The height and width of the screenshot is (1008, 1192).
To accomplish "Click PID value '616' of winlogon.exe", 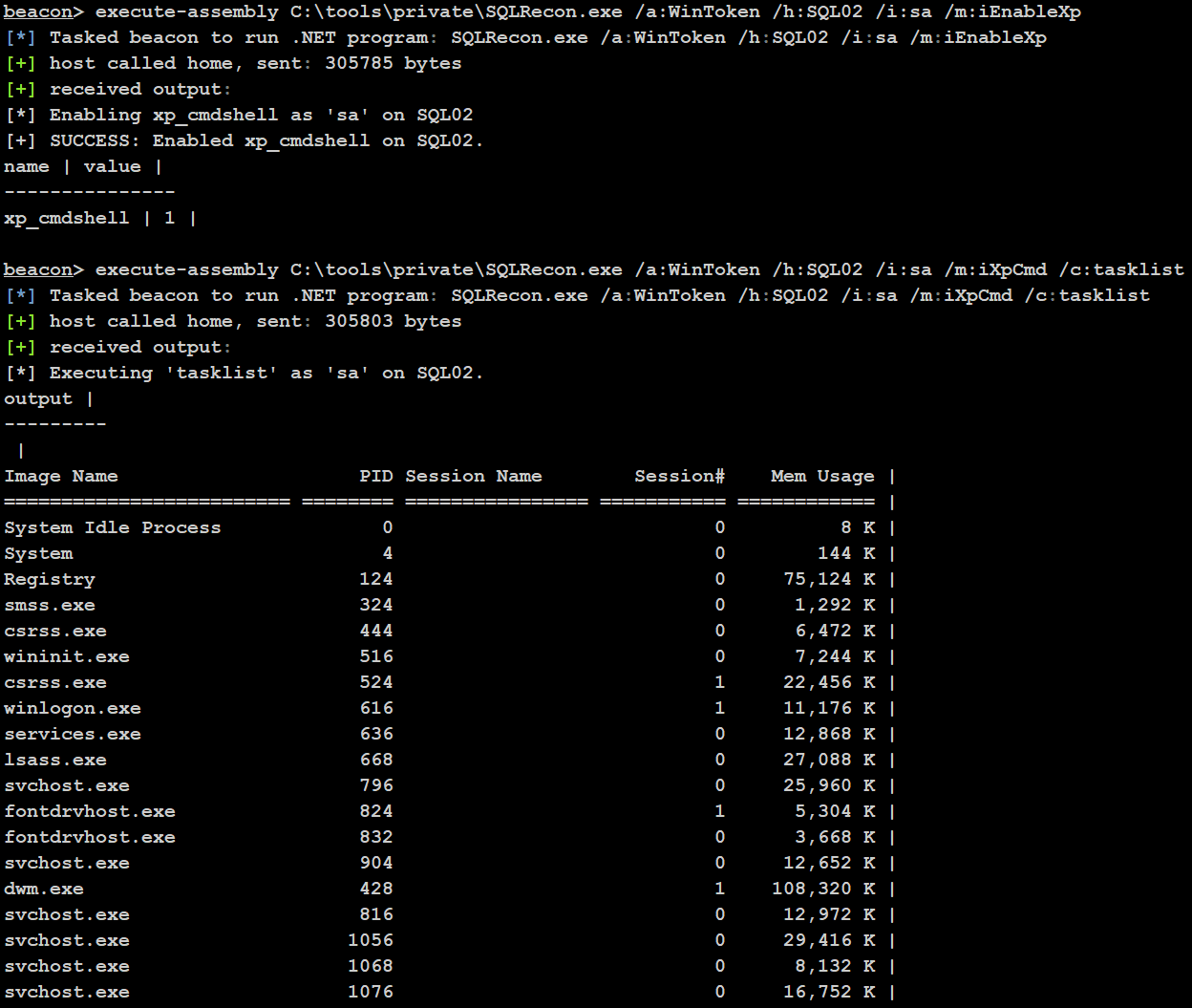I will [x=376, y=708].
